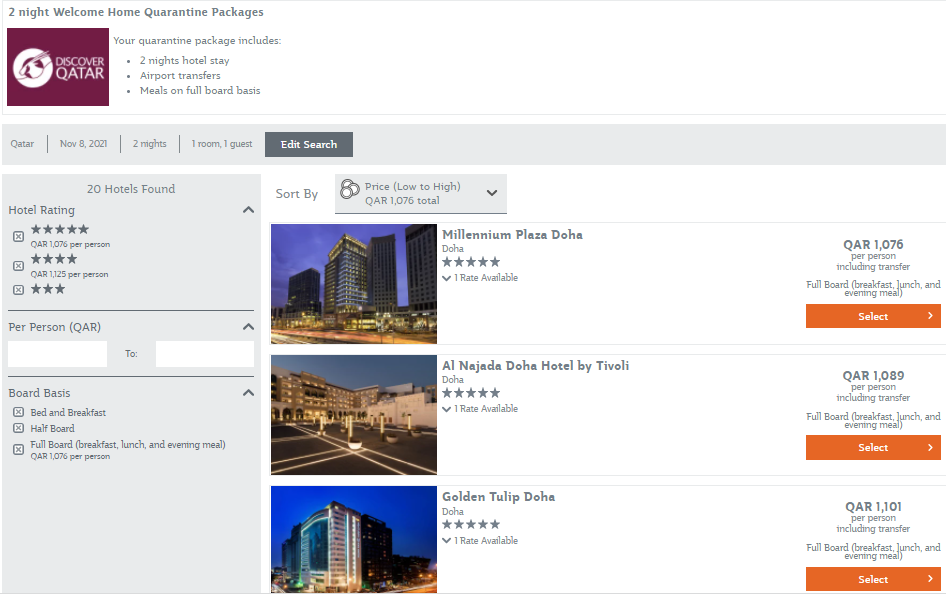Click the 2 nights search summary
946x596 pixels.
(x=150, y=144)
